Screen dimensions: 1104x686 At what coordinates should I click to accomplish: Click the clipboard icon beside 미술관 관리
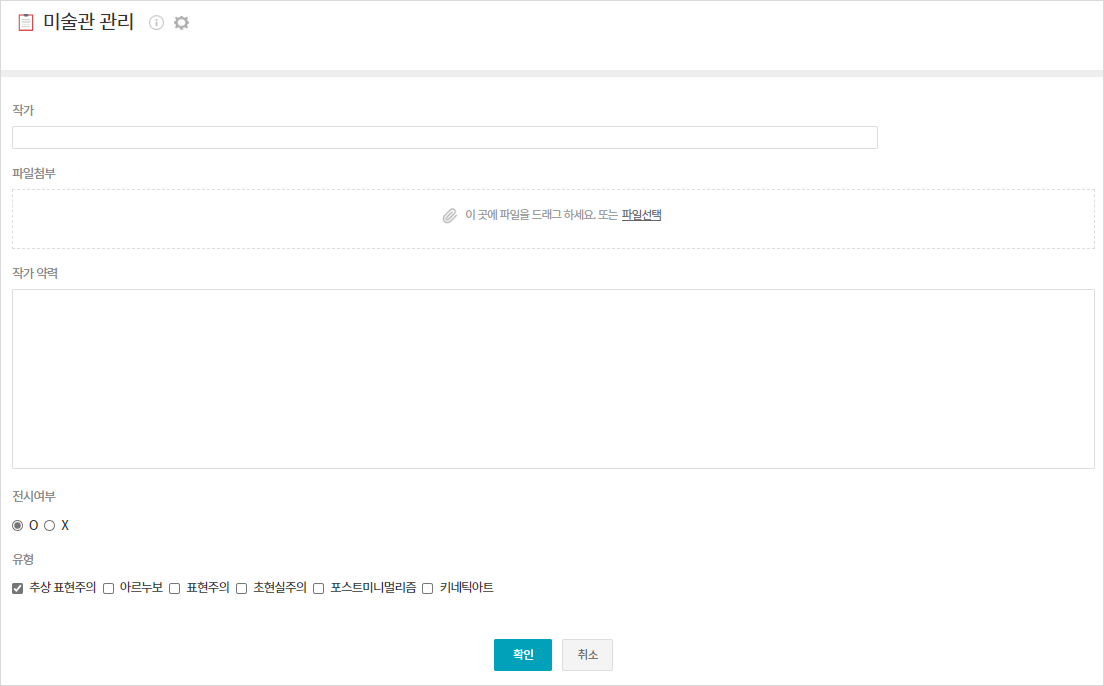pyautogui.click(x=26, y=23)
